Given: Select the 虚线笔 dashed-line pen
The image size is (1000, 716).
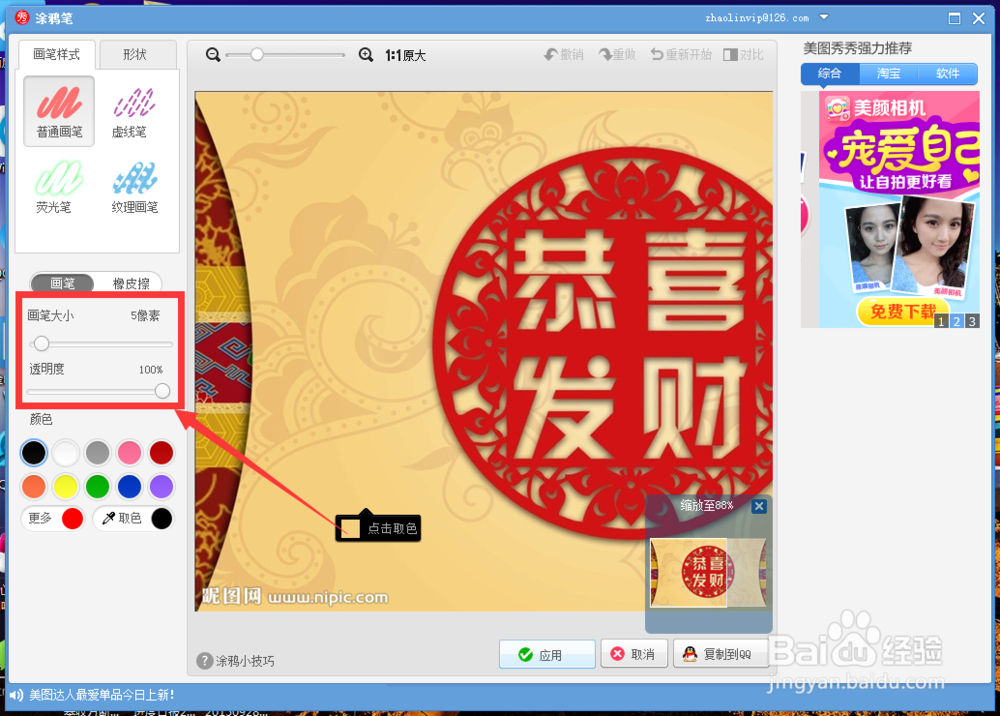Looking at the screenshot, I should (x=133, y=110).
